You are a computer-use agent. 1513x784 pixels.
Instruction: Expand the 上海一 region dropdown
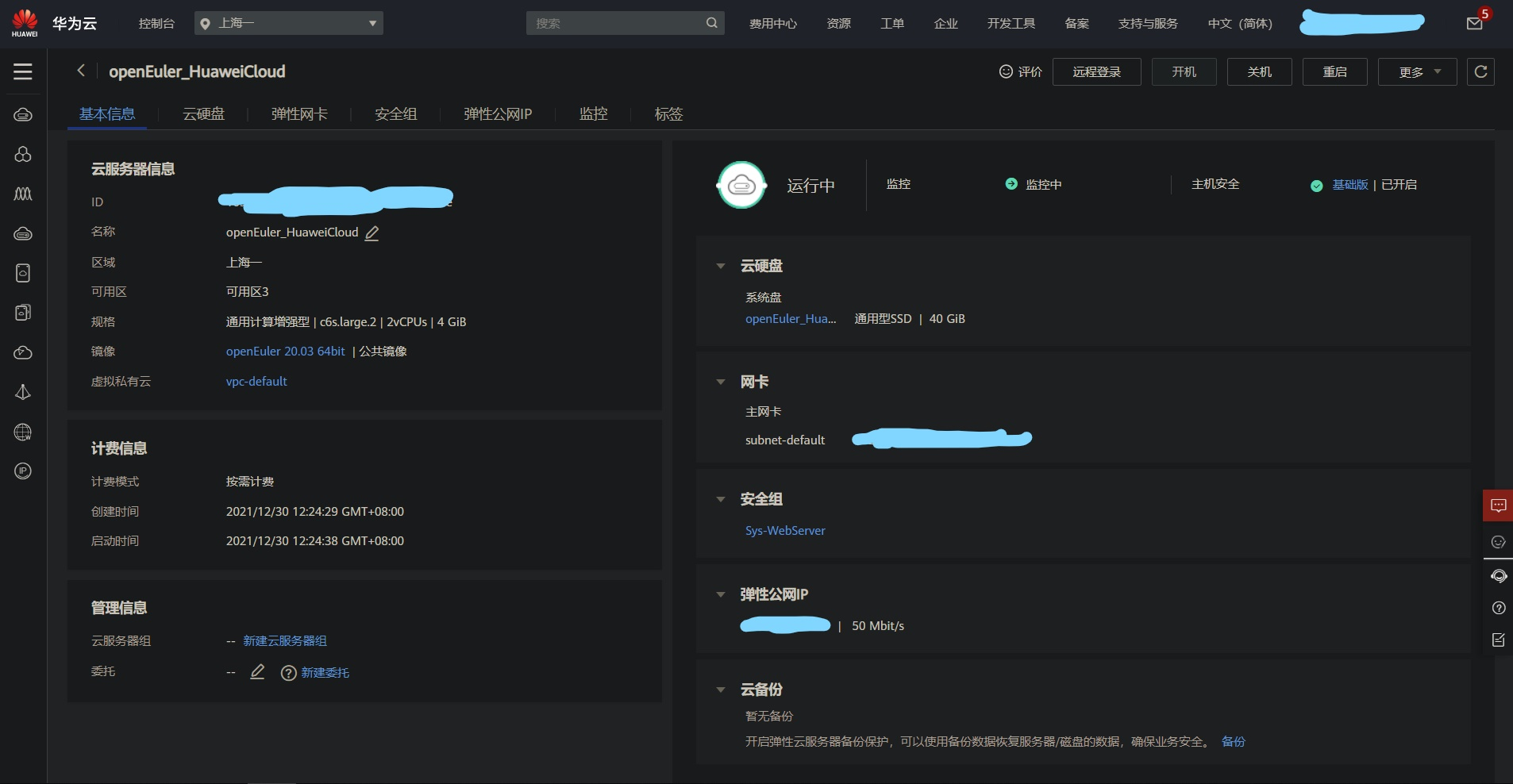290,23
